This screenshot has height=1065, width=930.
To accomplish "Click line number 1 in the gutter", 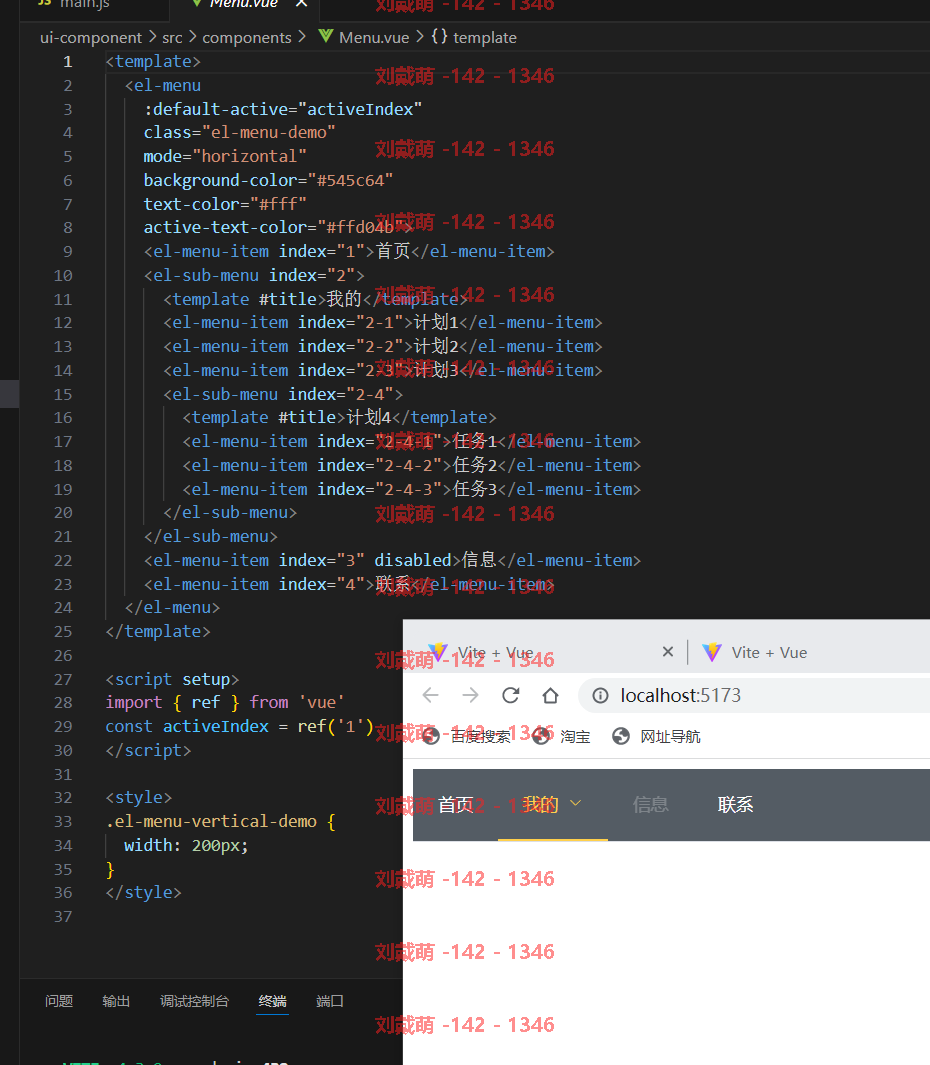I will 67,62.
